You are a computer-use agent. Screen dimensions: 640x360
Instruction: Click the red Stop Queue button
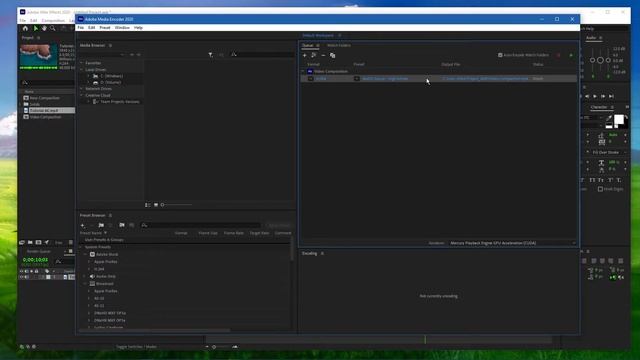pyautogui.click(x=559, y=55)
